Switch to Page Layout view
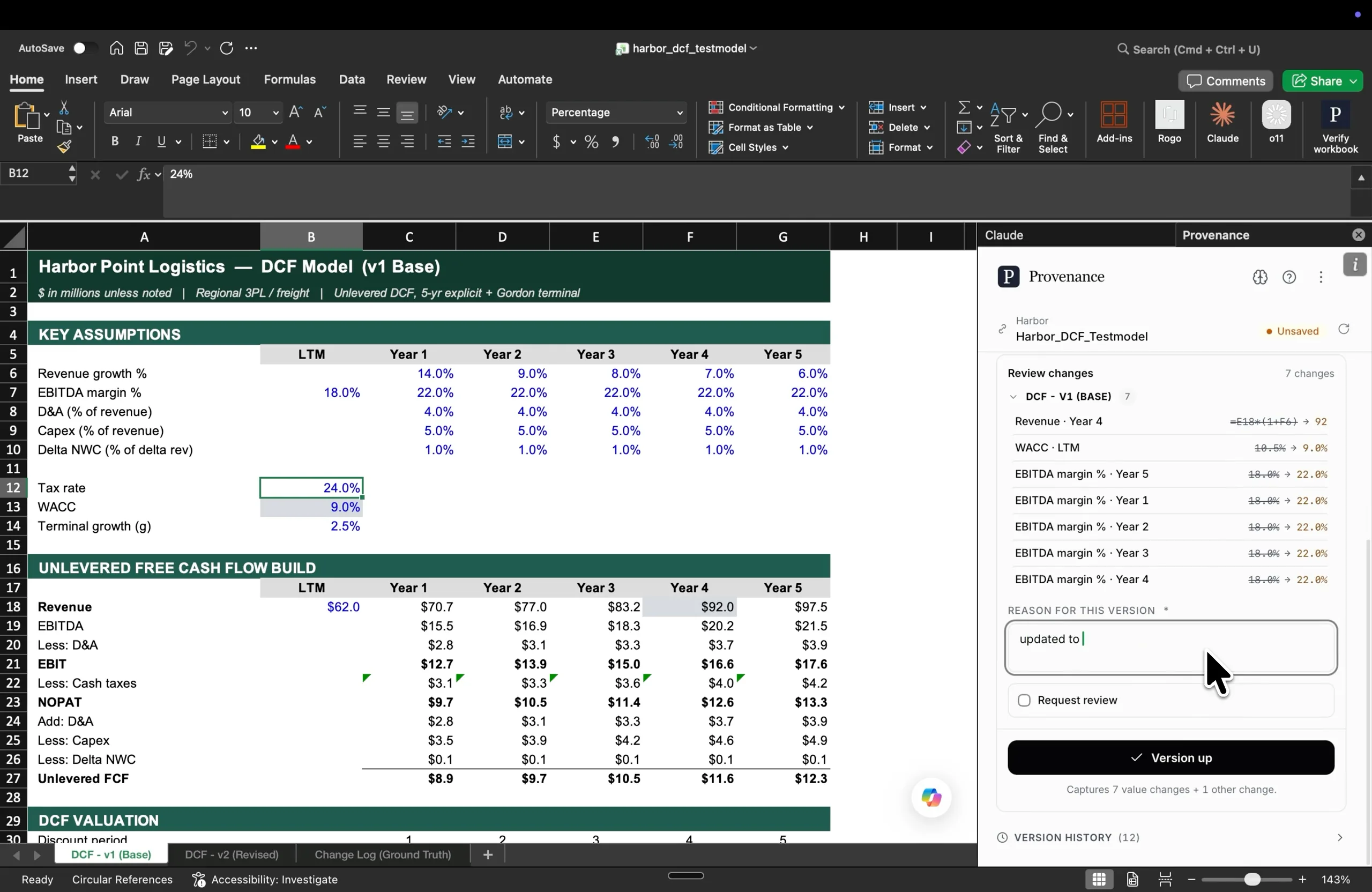The image size is (1372, 892). [1132, 879]
